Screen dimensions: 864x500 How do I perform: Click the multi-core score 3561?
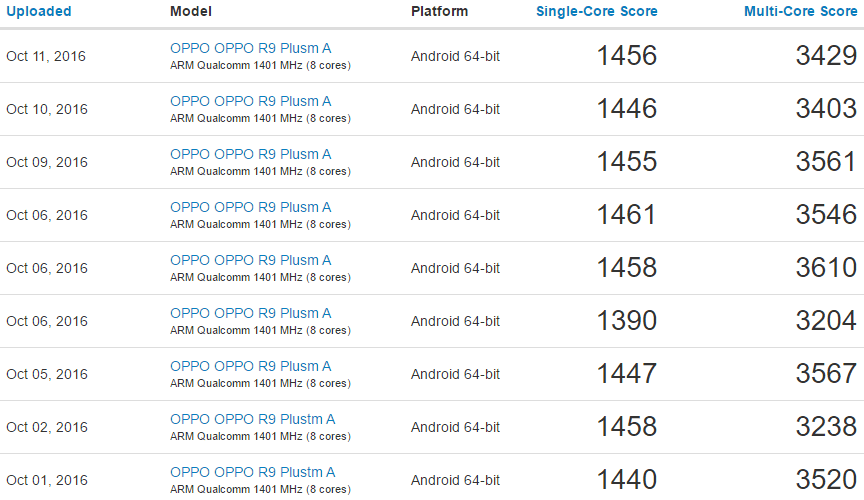tap(826, 162)
